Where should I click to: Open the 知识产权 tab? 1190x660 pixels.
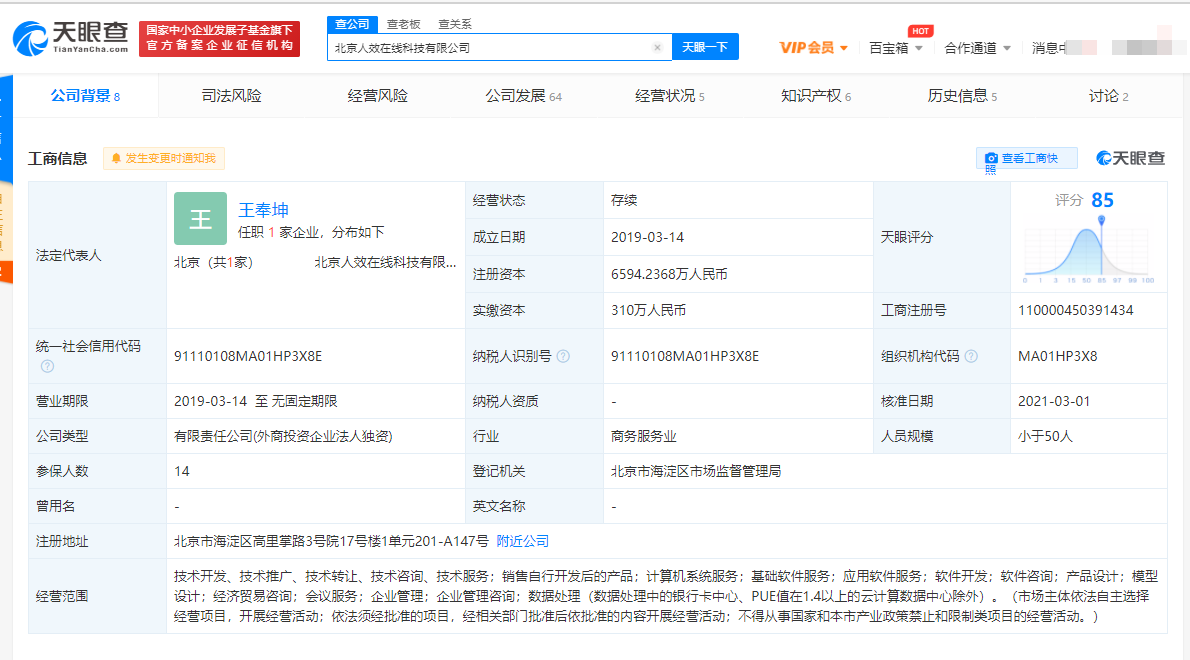815,96
